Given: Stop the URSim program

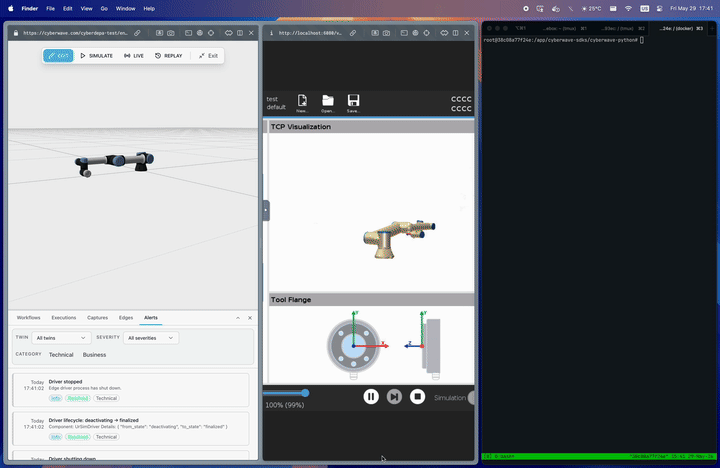Looking at the screenshot, I should pyautogui.click(x=417, y=396).
